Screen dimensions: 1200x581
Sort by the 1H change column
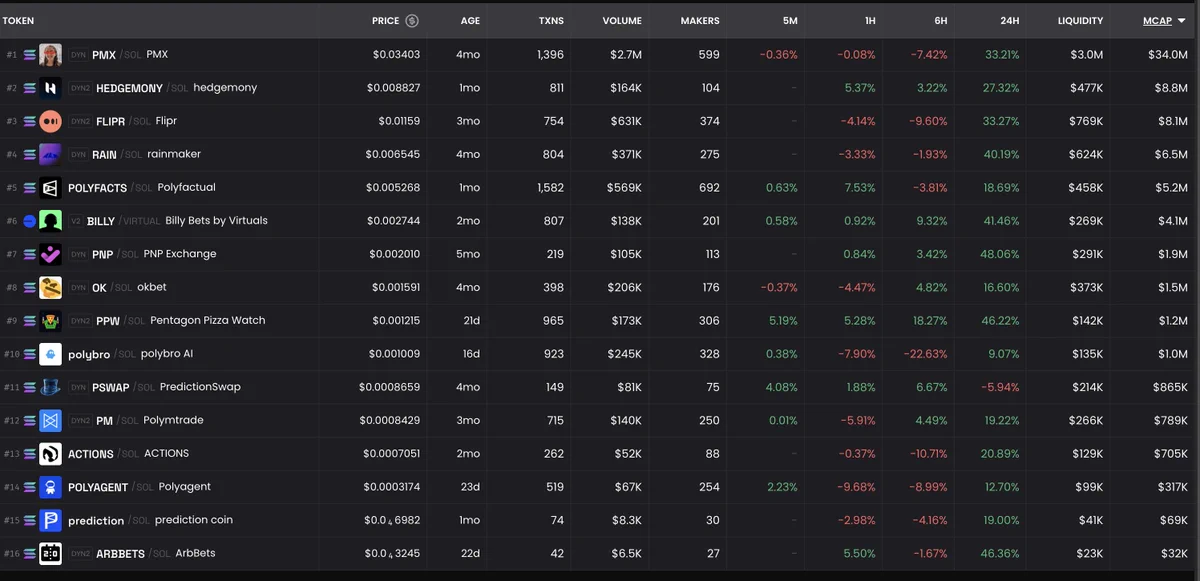tap(868, 21)
